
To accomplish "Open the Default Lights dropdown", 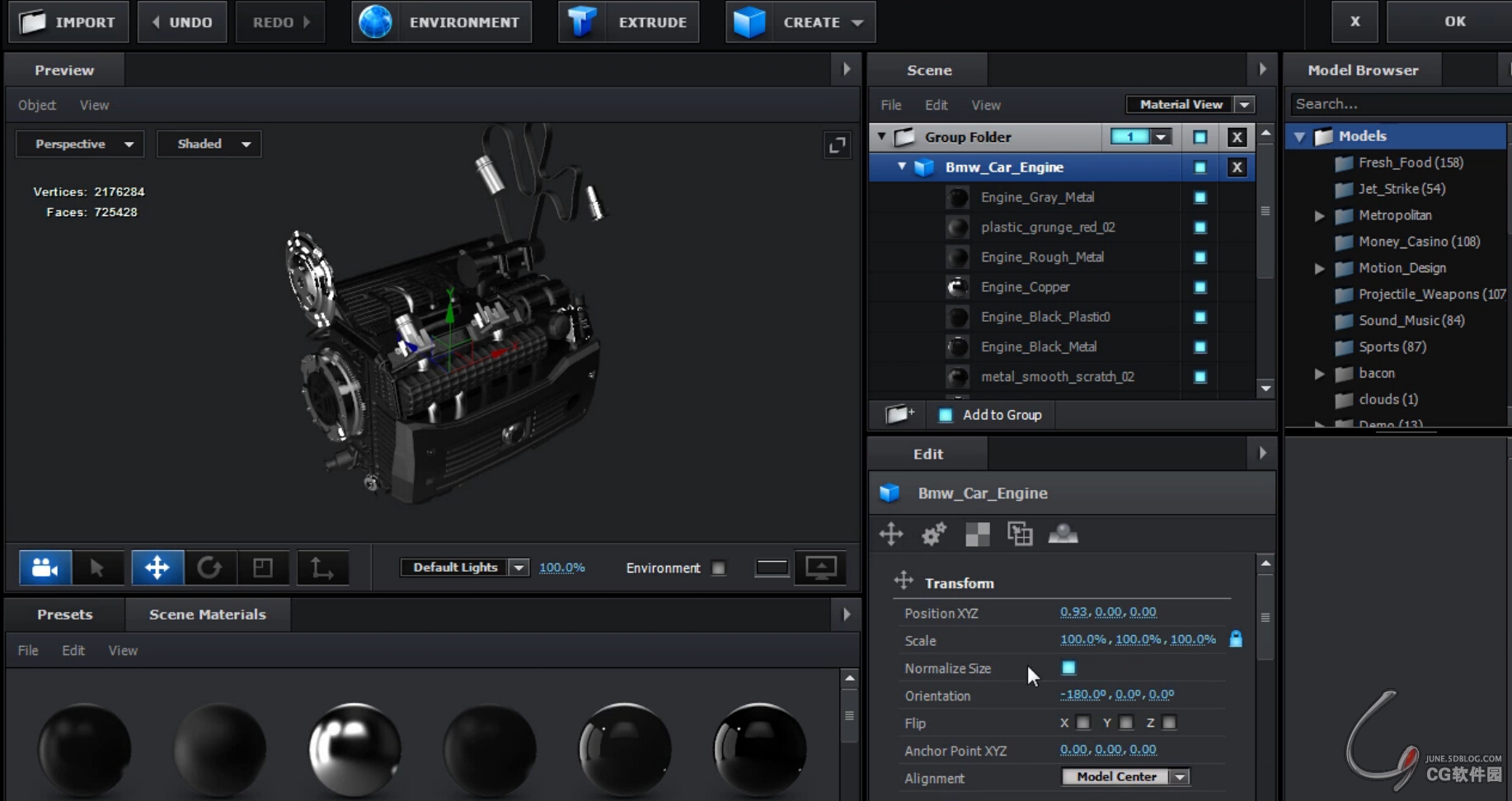I will (x=463, y=568).
